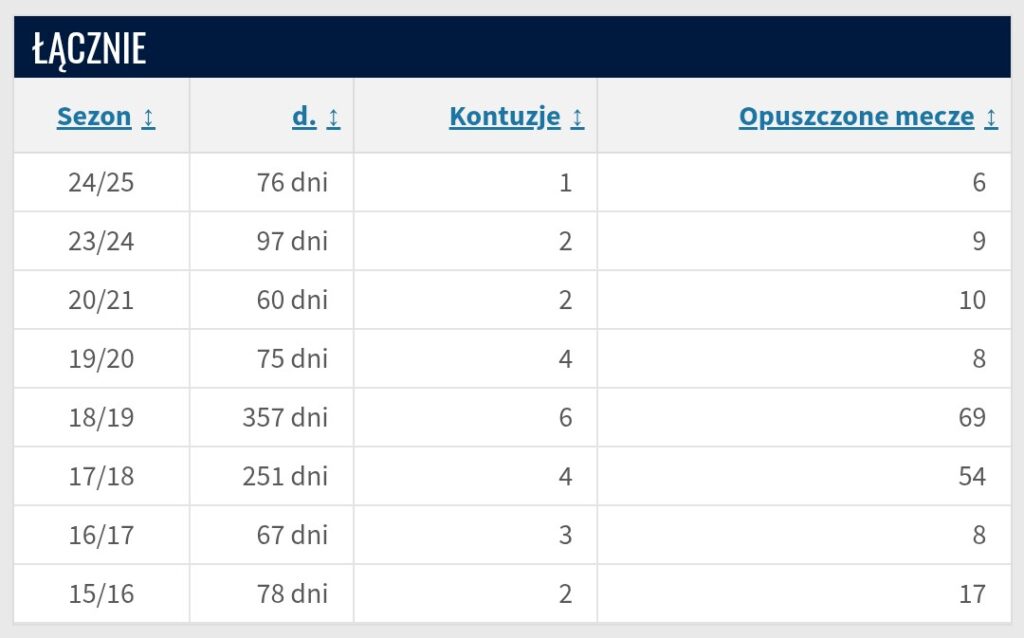Click the sort arrow beside Opuszczone mecze
This screenshot has width=1024, height=638.
pyautogui.click(x=991, y=118)
